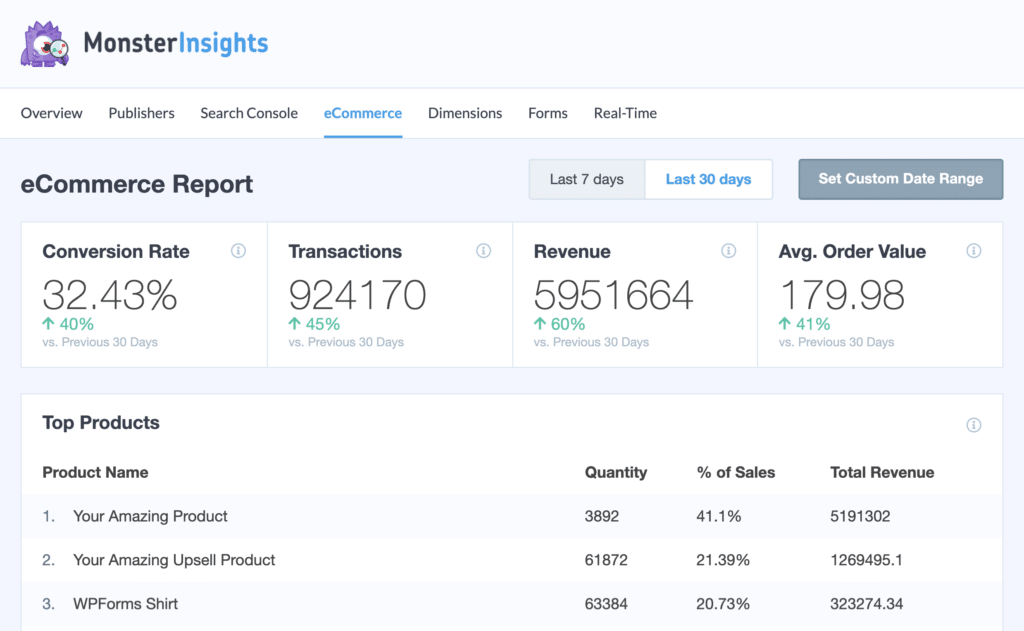Click the 924170 transactions value
This screenshot has width=1024, height=631.
click(357, 295)
